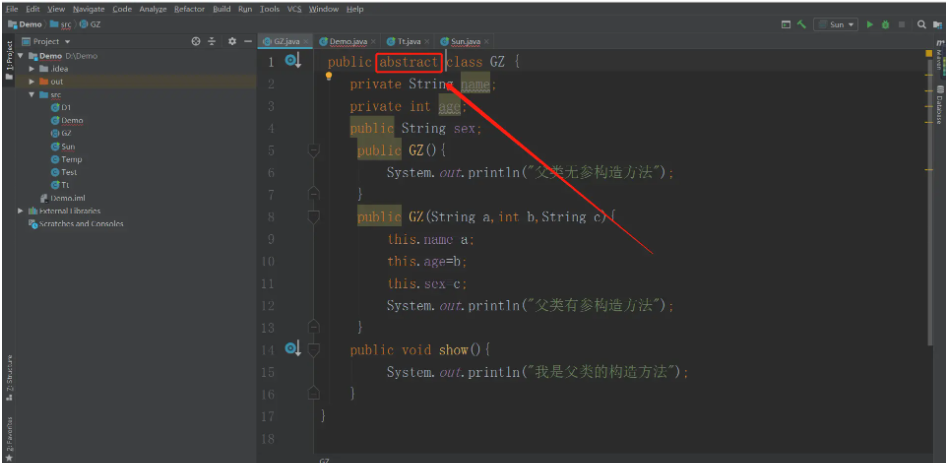Viewport: 946px width, 463px height.
Task: Collapse the src folder
Action: tap(32, 95)
